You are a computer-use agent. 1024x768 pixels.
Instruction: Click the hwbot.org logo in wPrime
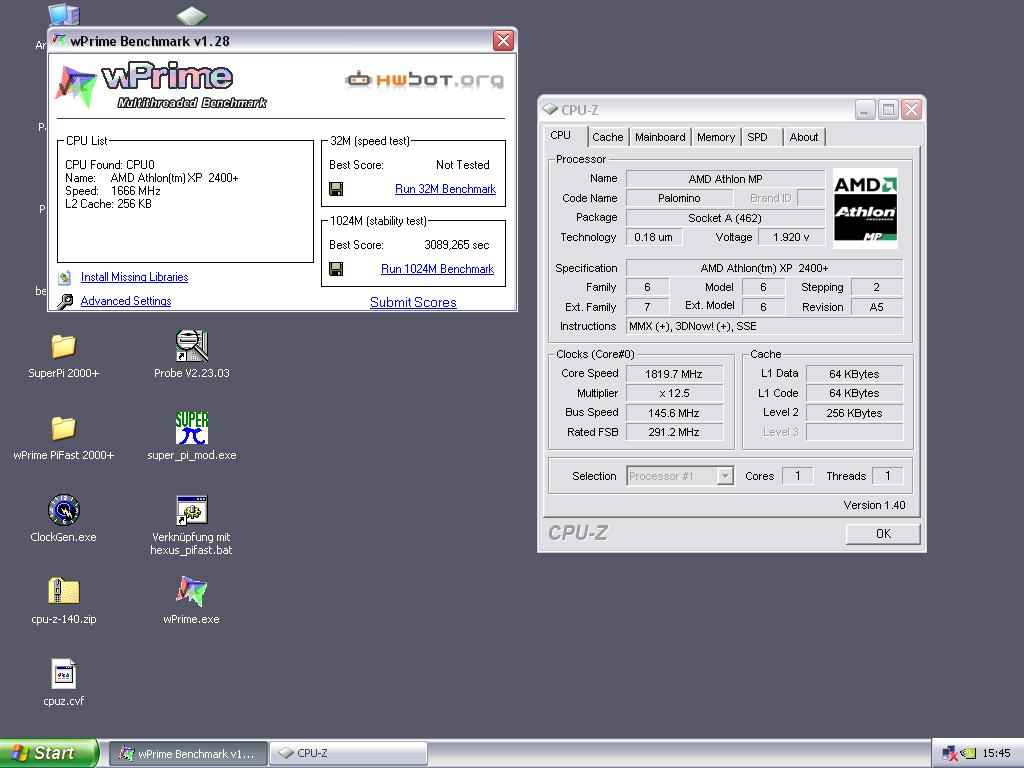click(x=424, y=80)
